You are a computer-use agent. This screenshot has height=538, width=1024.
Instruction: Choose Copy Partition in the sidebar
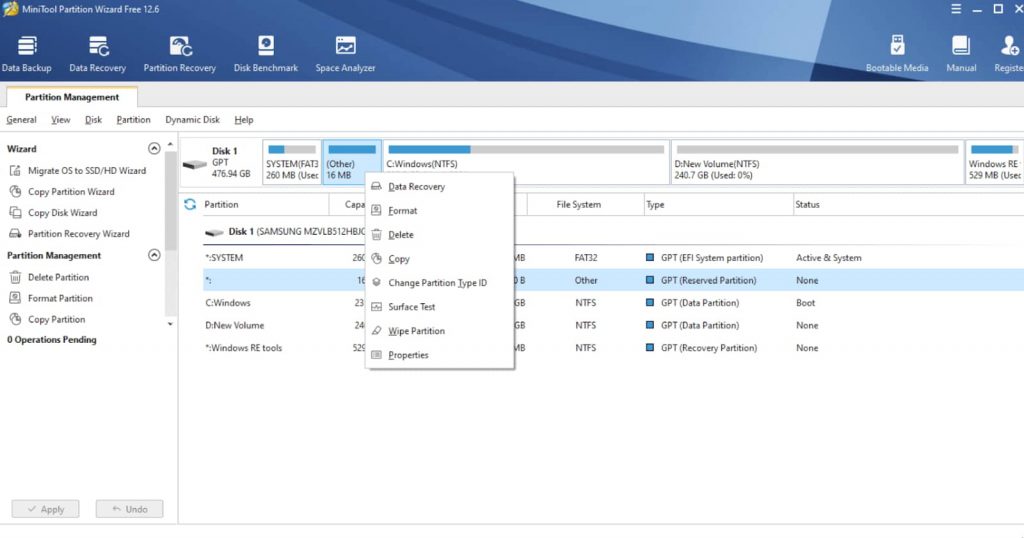pyautogui.click(x=47, y=319)
